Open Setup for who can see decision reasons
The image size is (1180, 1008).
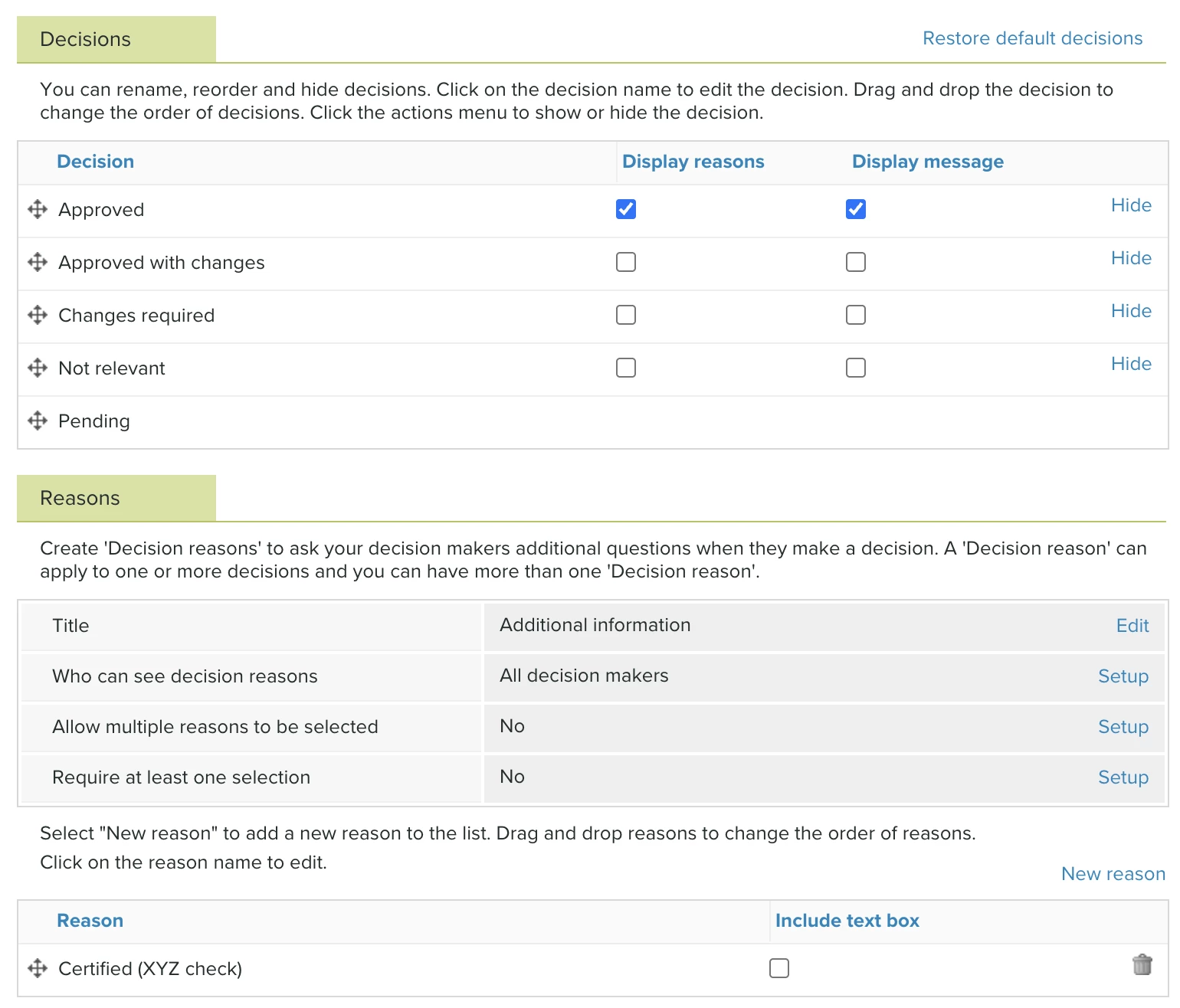coord(1123,676)
